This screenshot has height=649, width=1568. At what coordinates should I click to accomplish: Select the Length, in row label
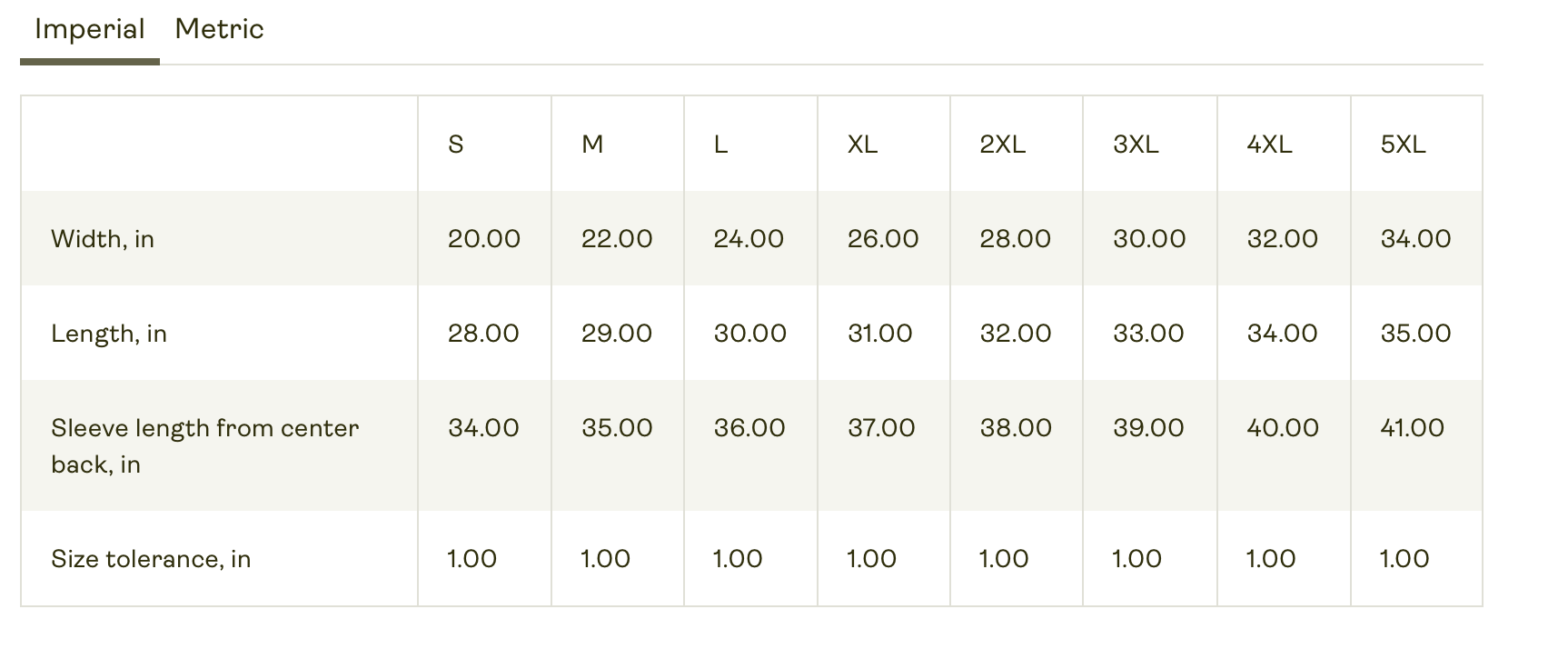pos(109,333)
